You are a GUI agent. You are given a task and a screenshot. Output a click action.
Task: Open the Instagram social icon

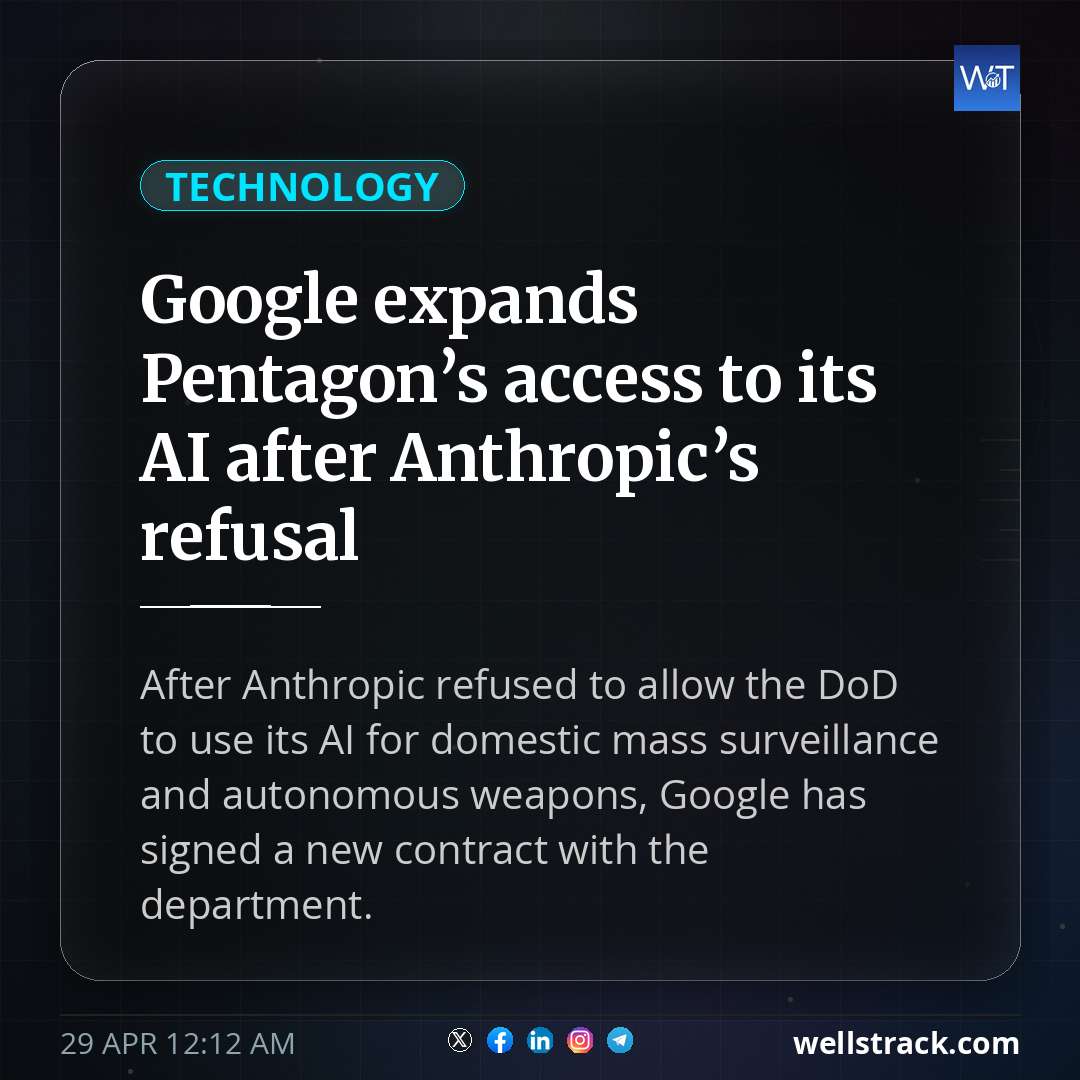click(580, 1040)
